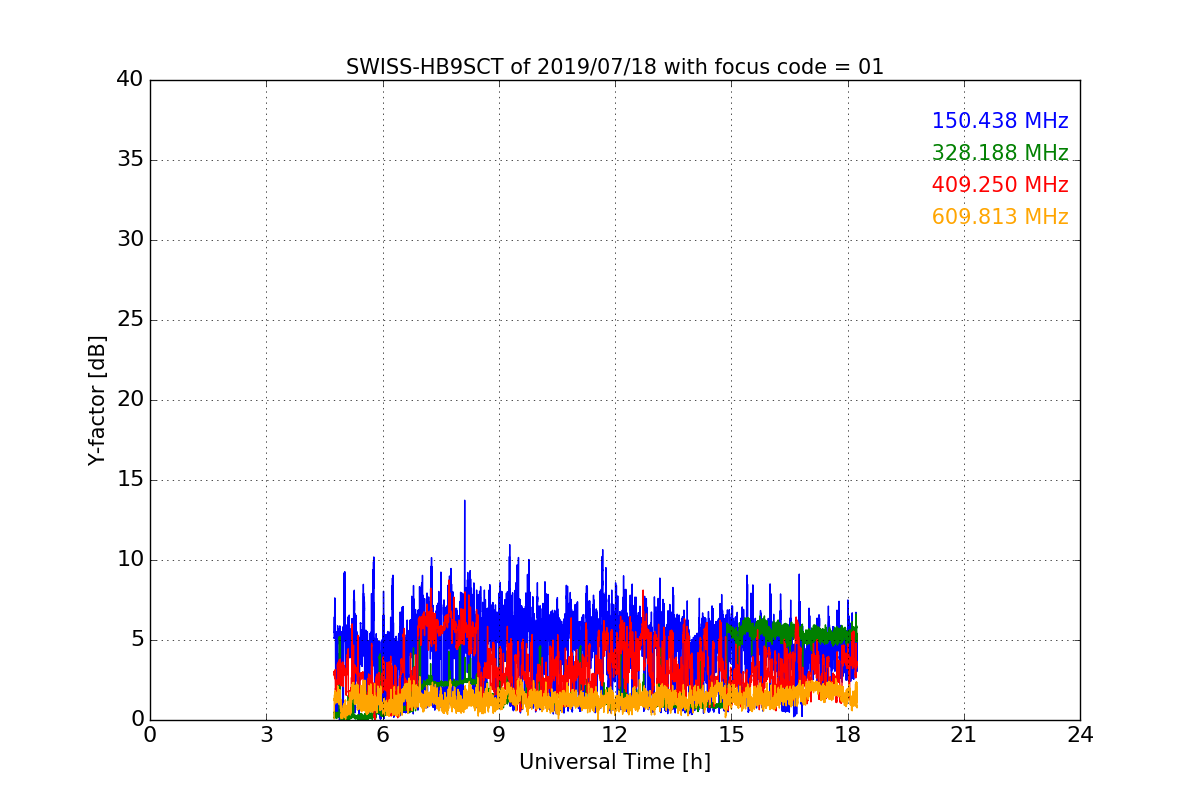Click the x-axis tick label 21

point(964,735)
